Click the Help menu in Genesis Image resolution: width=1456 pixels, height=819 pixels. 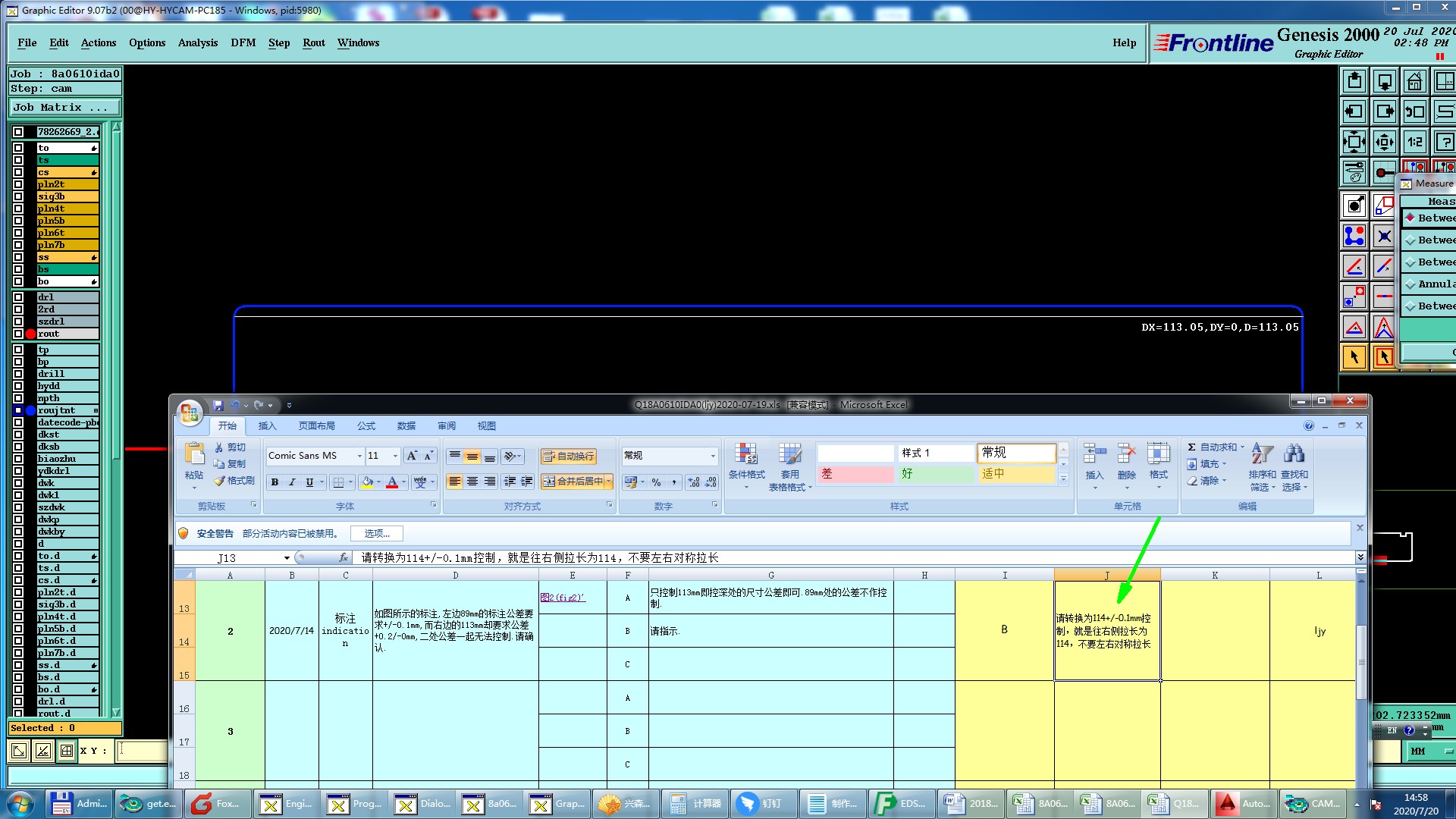[x=1125, y=43]
